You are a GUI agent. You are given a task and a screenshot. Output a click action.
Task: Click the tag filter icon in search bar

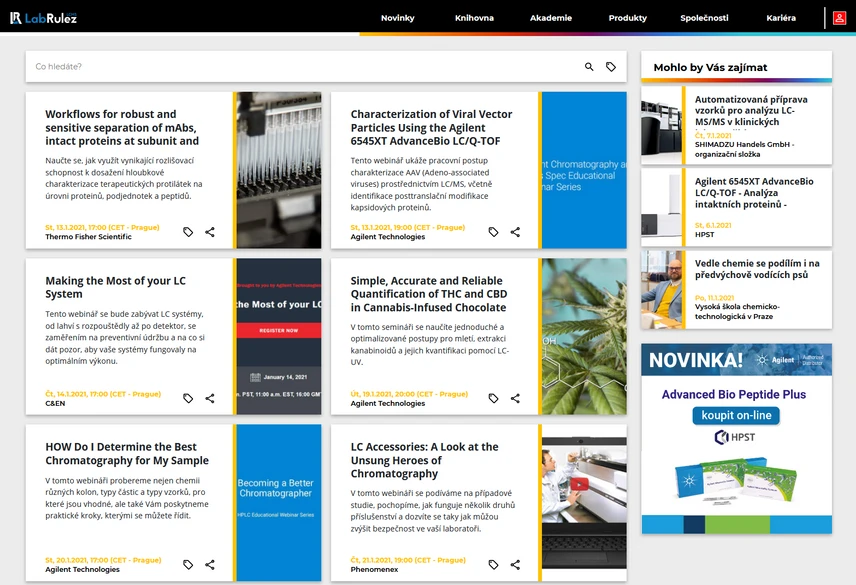pos(611,67)
